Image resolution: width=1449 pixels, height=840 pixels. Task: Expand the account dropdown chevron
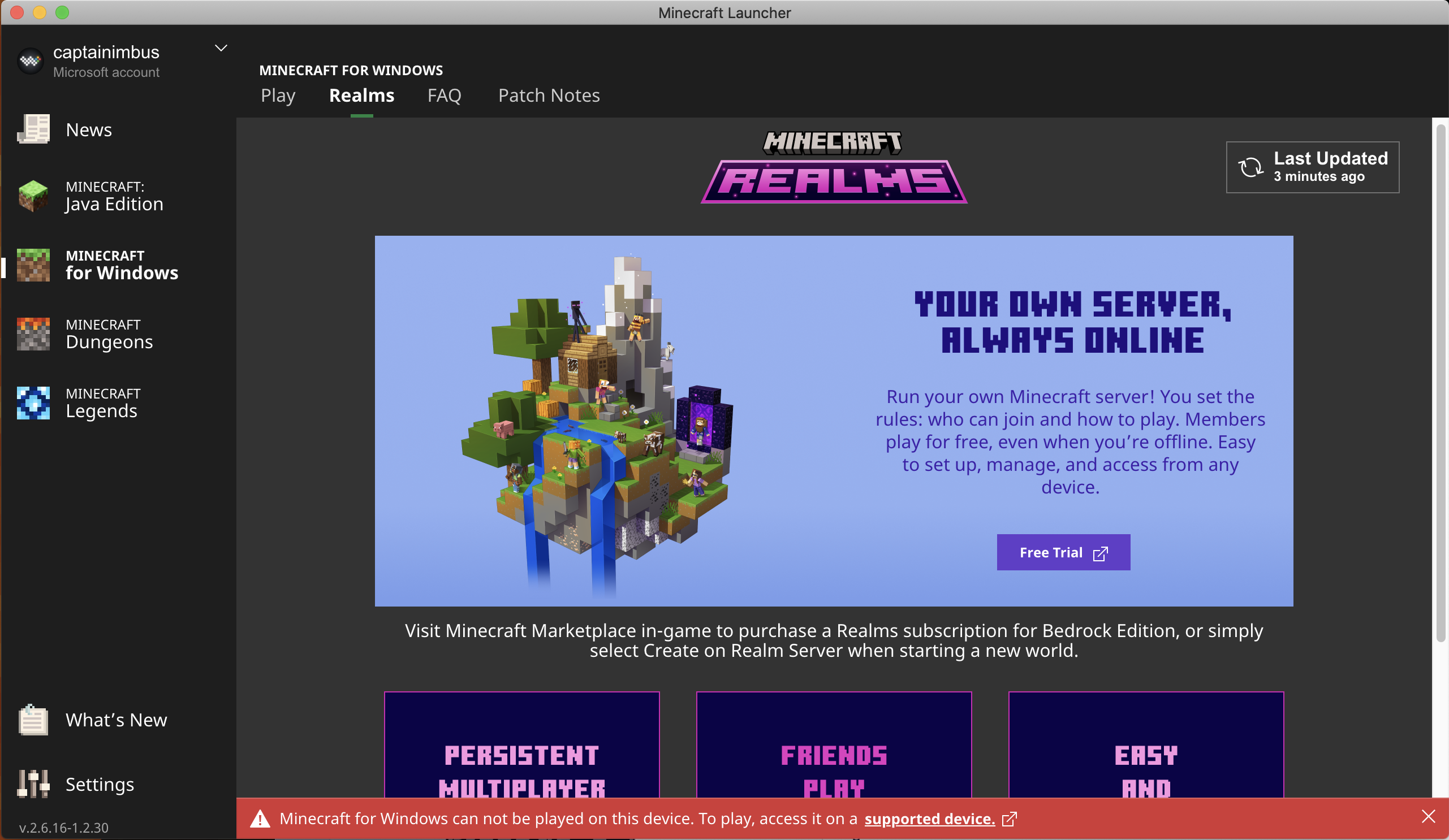pyautogui.click(x=221, y=48)
